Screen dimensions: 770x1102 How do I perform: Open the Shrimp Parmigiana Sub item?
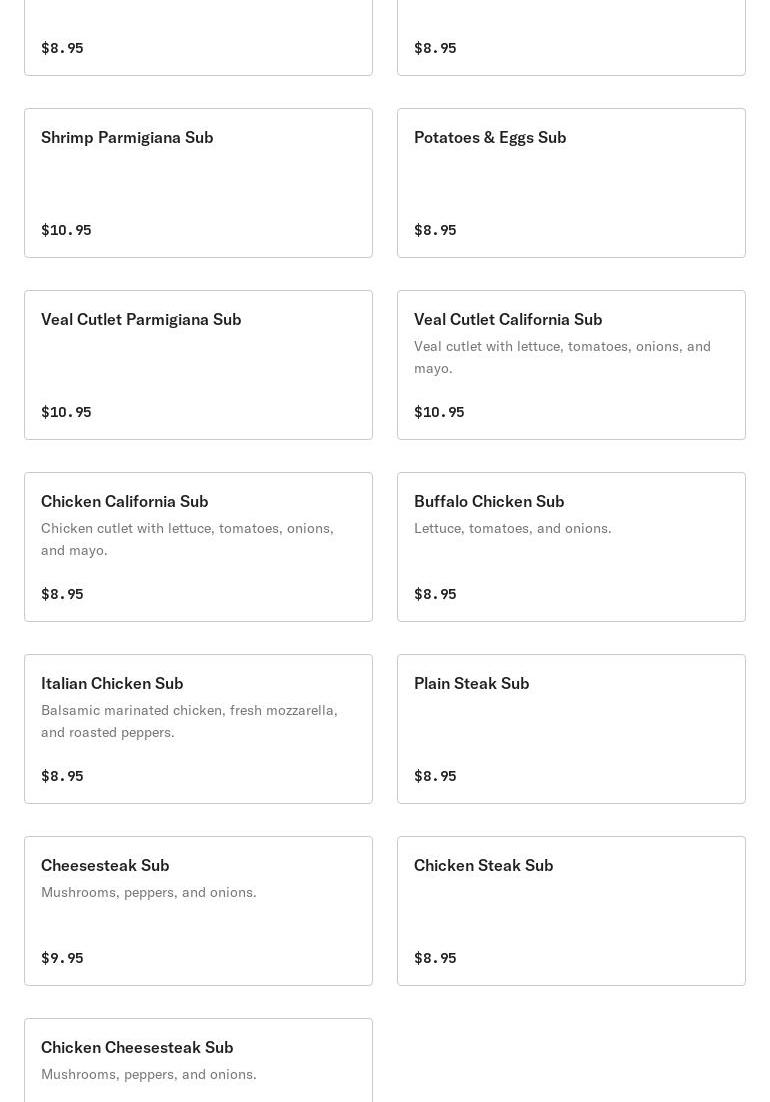coord(198,183)
